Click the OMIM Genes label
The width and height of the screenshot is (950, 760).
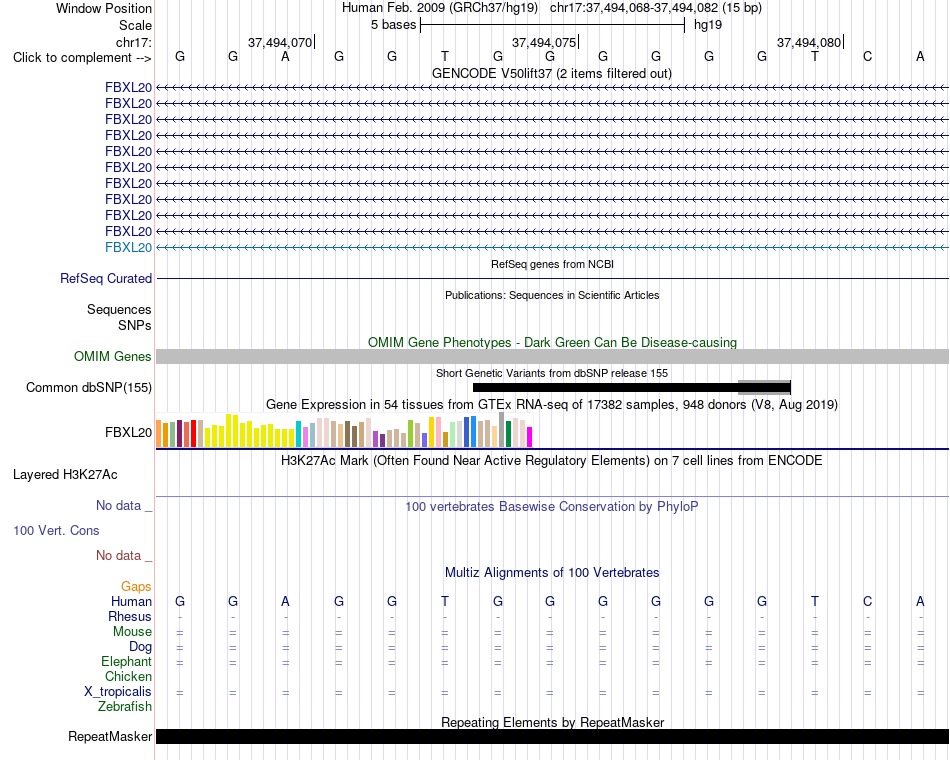pos(112,356)
